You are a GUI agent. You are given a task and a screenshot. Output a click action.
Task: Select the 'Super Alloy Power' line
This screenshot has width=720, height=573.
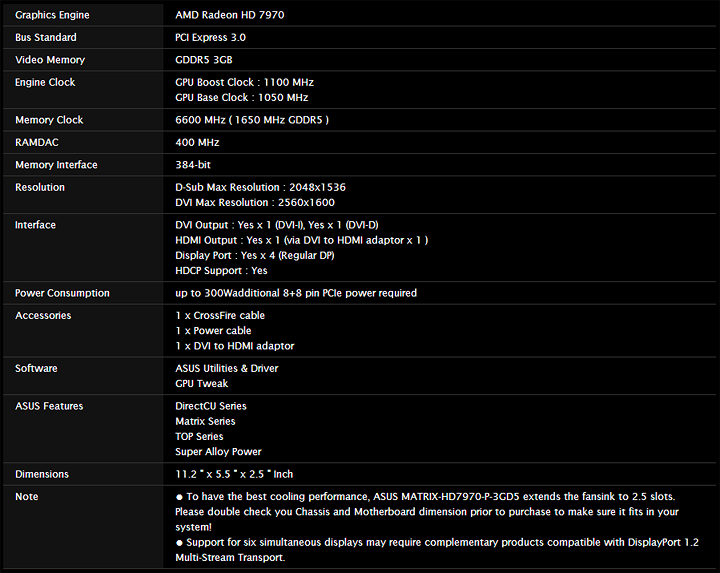click(x=218, y=451)
